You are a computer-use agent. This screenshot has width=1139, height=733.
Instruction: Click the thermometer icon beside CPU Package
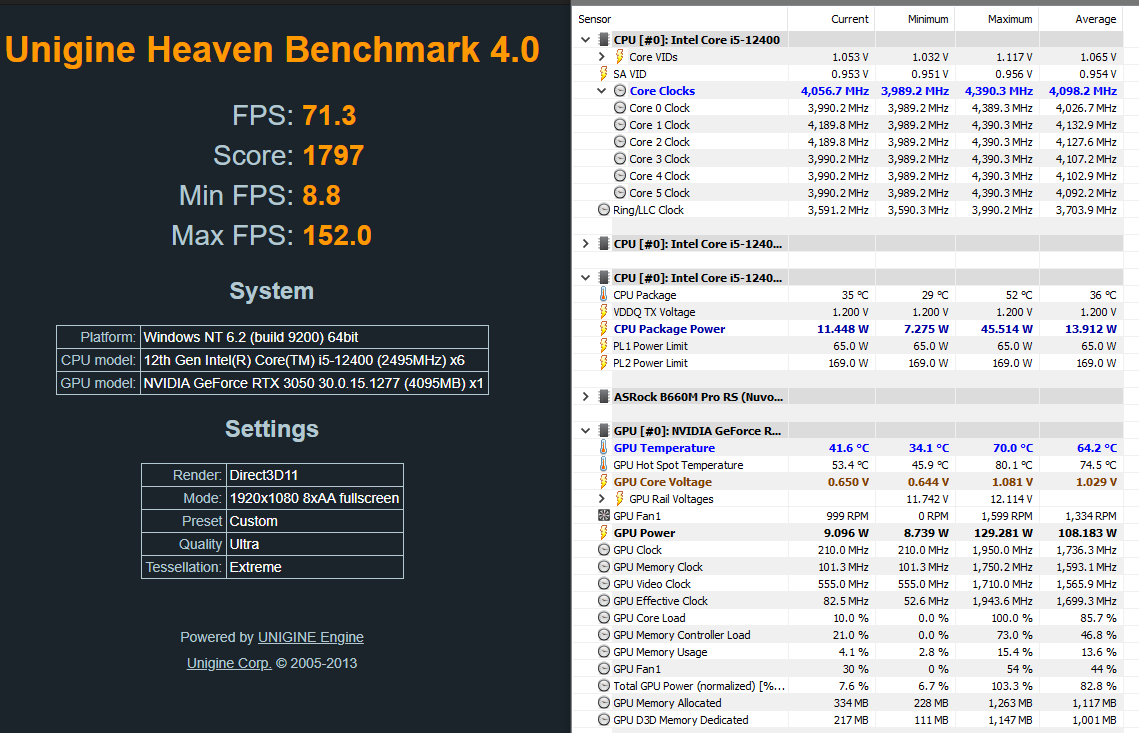point(603,294)
